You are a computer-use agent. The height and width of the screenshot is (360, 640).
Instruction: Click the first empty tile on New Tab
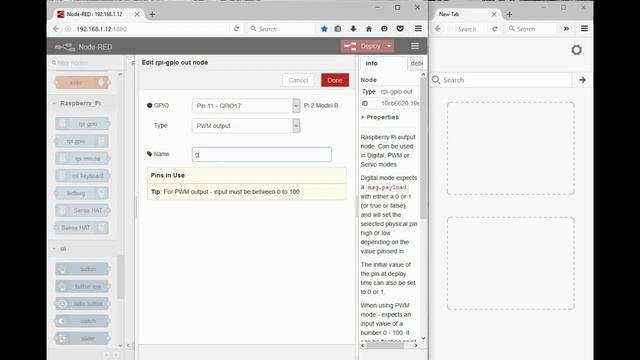tap(511, 149)
